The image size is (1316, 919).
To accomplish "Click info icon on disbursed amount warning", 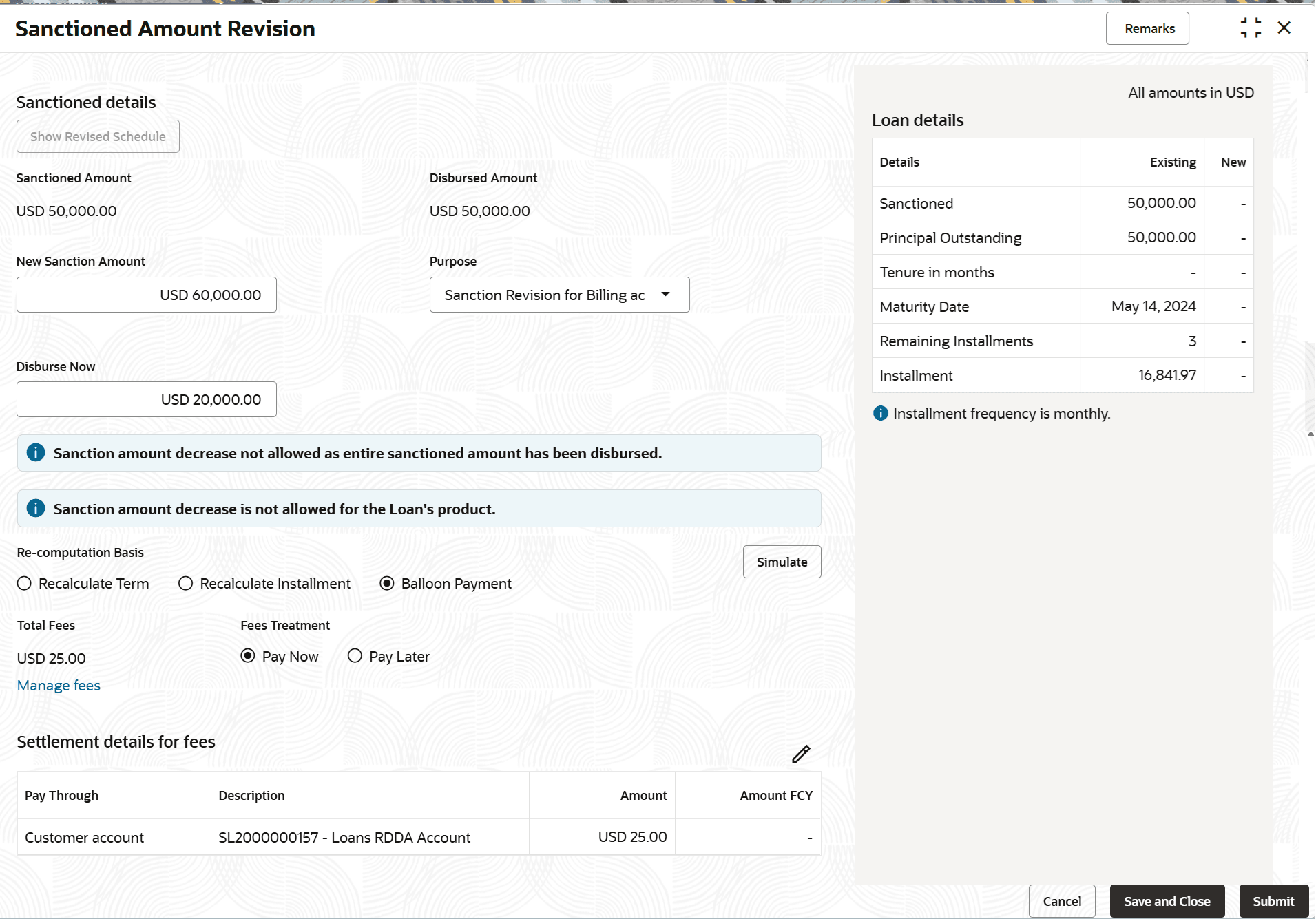I will (36, 453).
